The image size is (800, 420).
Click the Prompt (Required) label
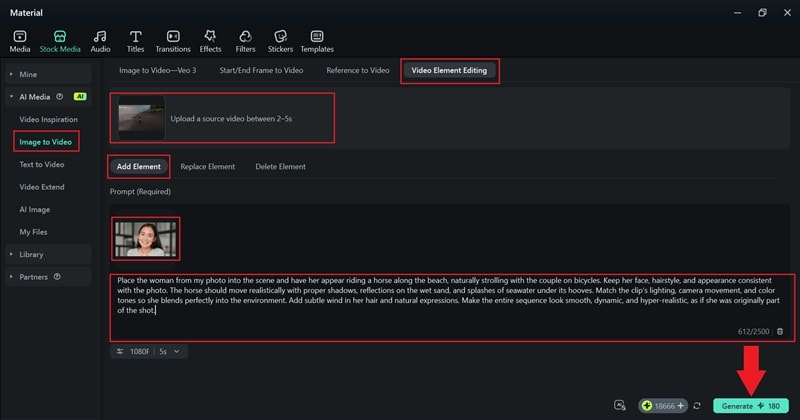[x=140, y=191]
